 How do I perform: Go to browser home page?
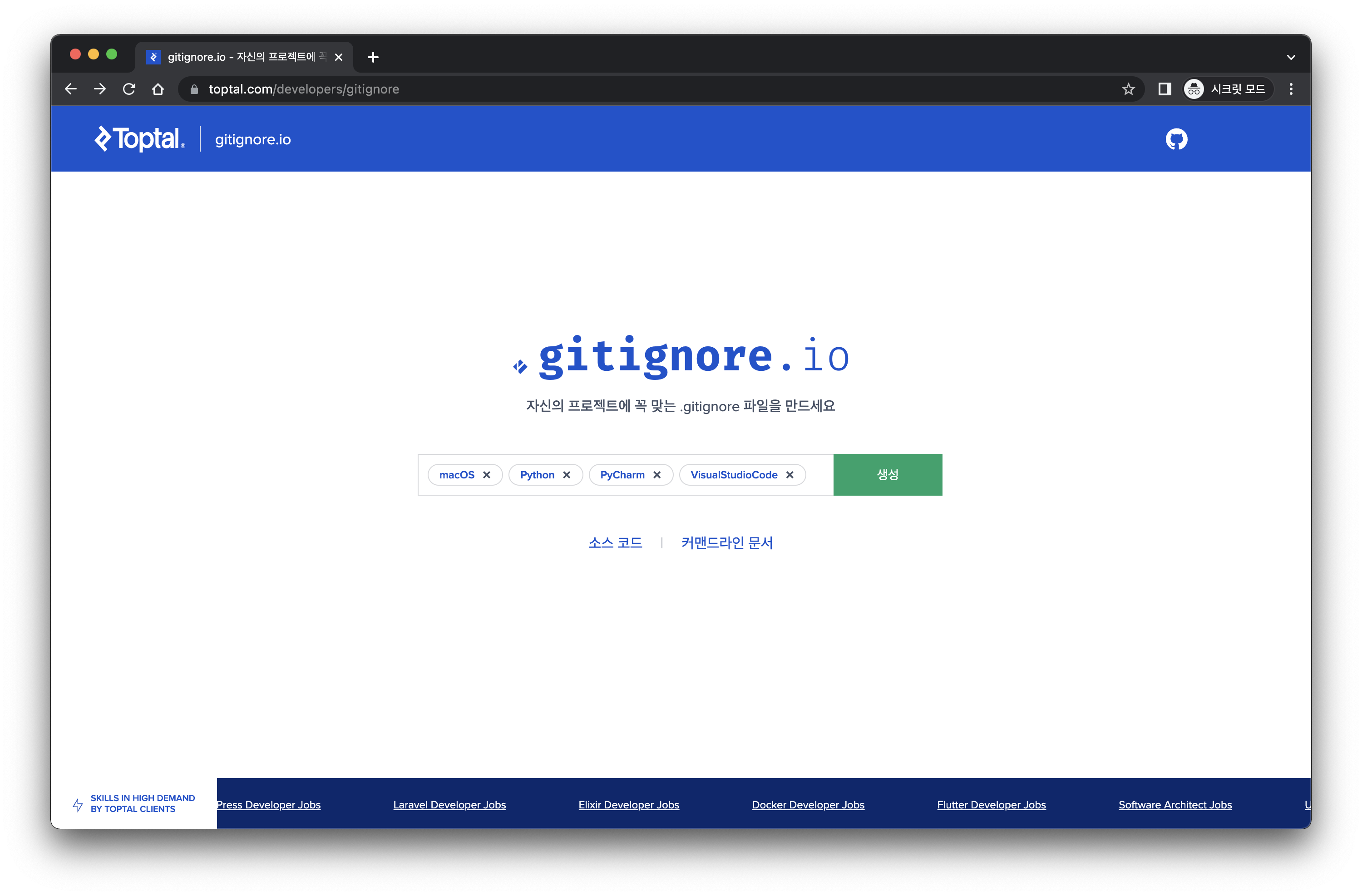(x=158, y=89)
